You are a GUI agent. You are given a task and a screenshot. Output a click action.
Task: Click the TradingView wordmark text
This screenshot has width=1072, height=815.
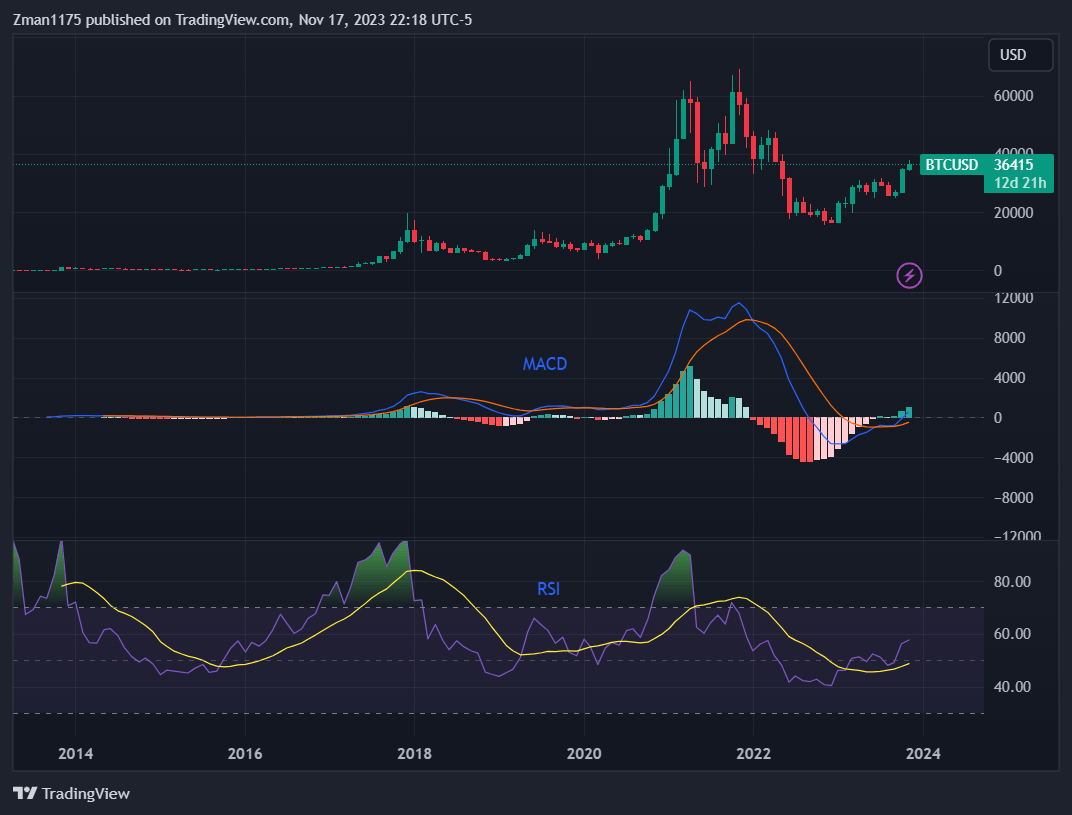85,794
